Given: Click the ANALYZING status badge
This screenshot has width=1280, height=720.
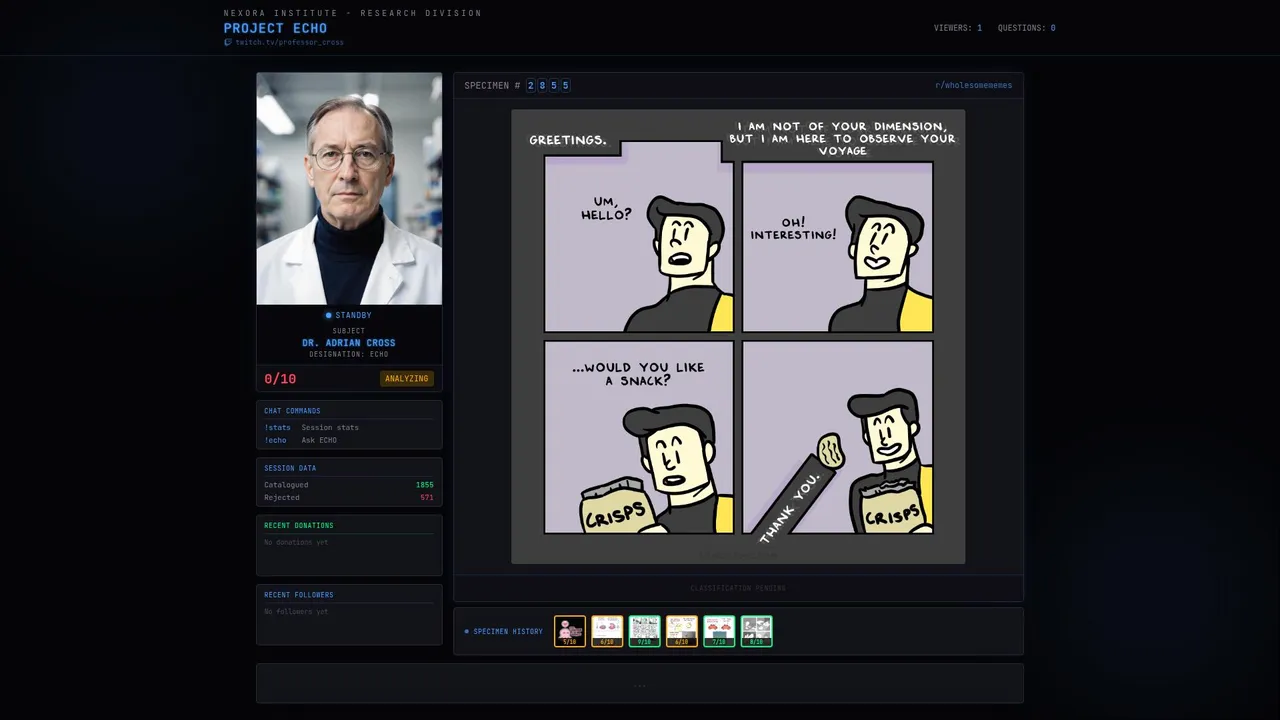Looking at the screenshot, I should tap(407, 379).
